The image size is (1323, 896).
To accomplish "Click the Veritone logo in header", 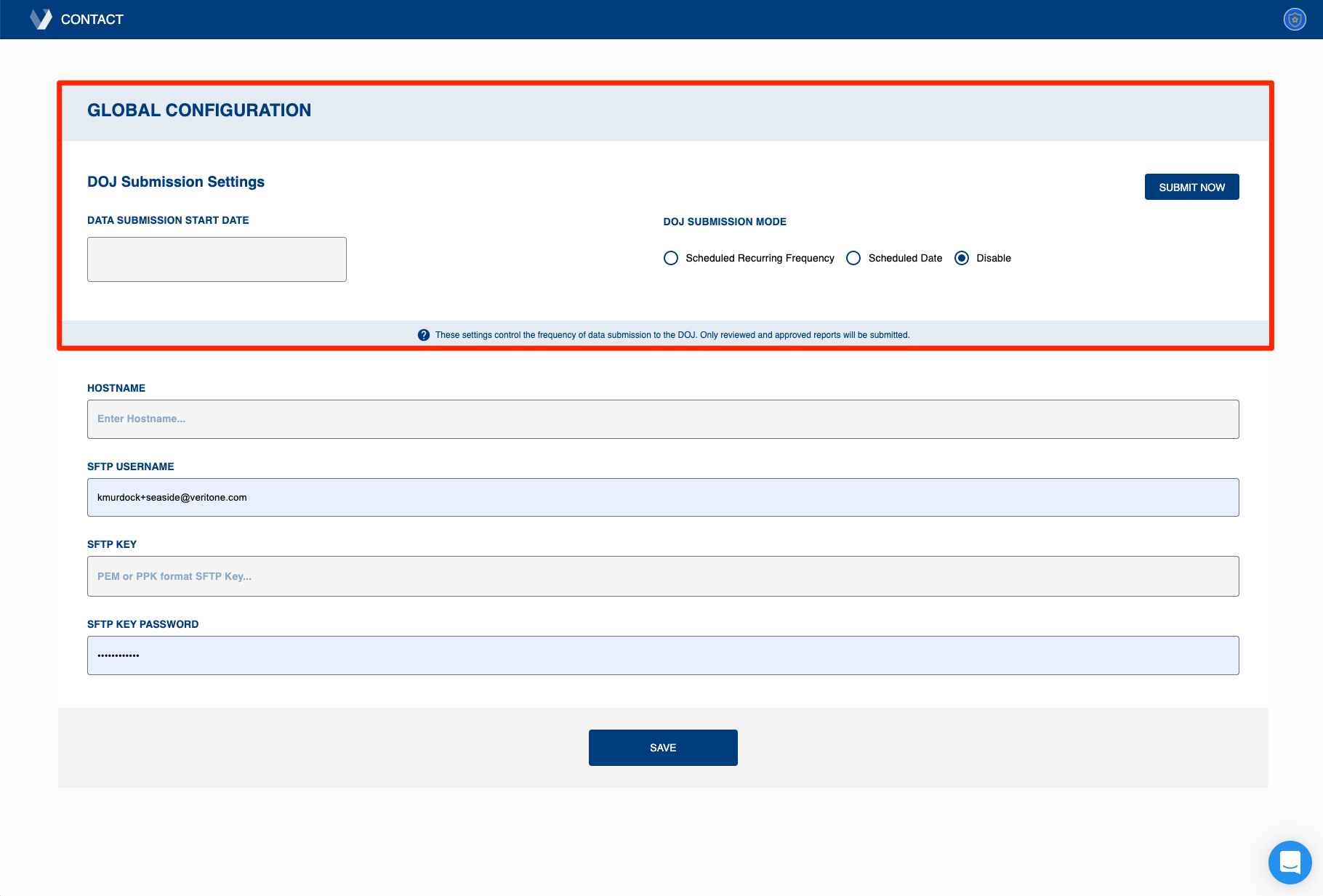I will pos(41,19).
